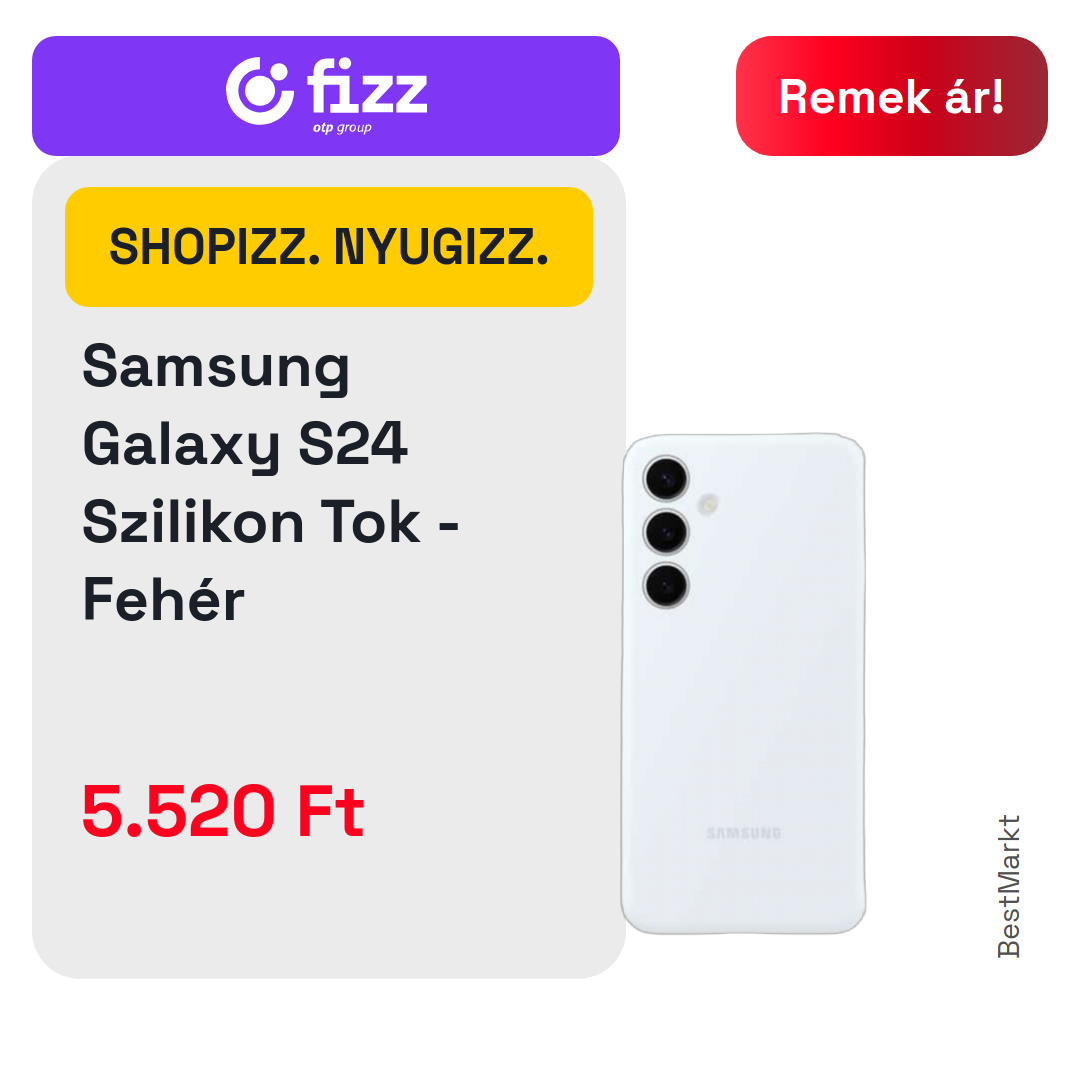Click the Galaxy S24 line of the title
Image resolution: width=1080 pixels, height=1080 pixels.
click(245, 444)
